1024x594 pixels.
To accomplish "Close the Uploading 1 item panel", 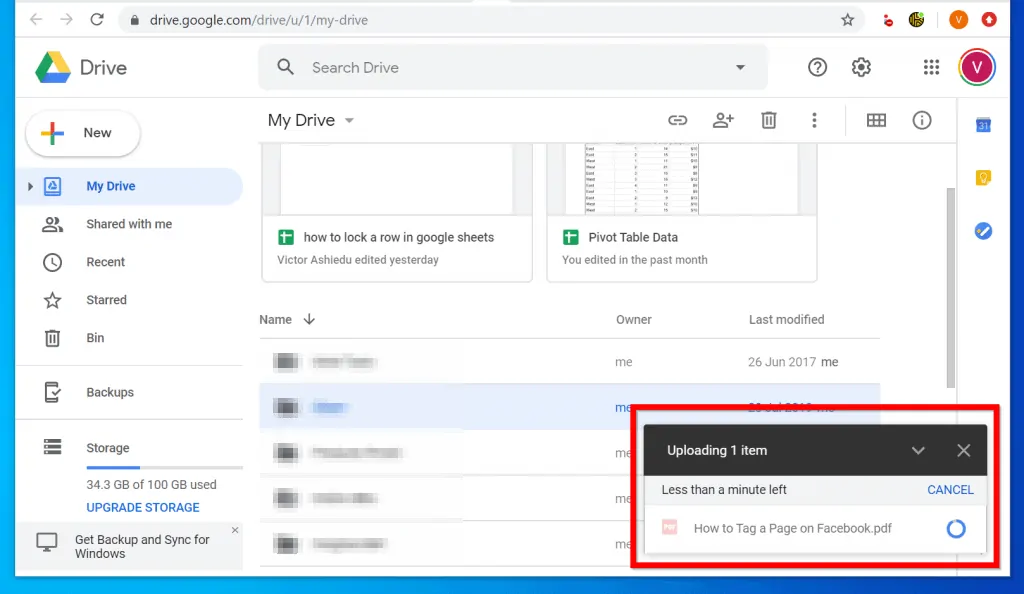I will (x=963, y=450).
